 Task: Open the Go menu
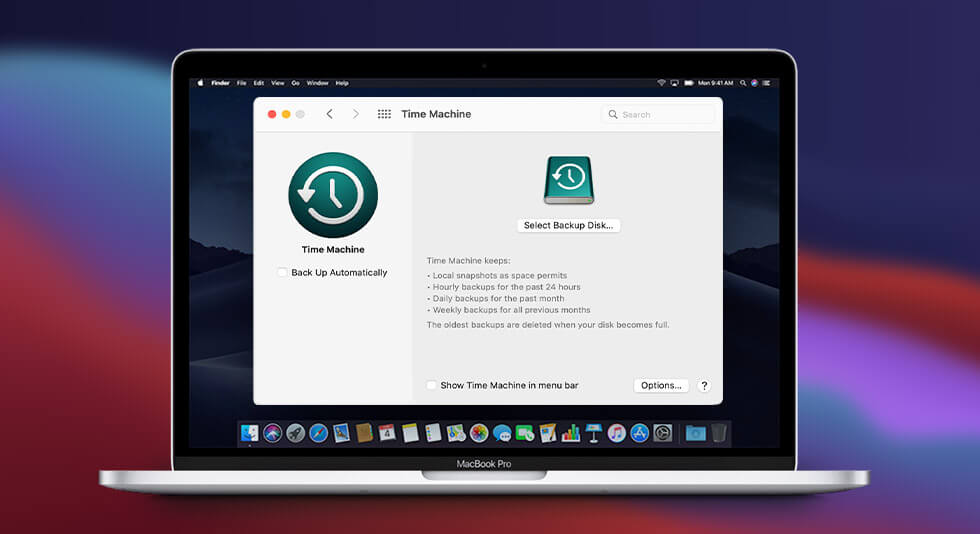point(295,83)
